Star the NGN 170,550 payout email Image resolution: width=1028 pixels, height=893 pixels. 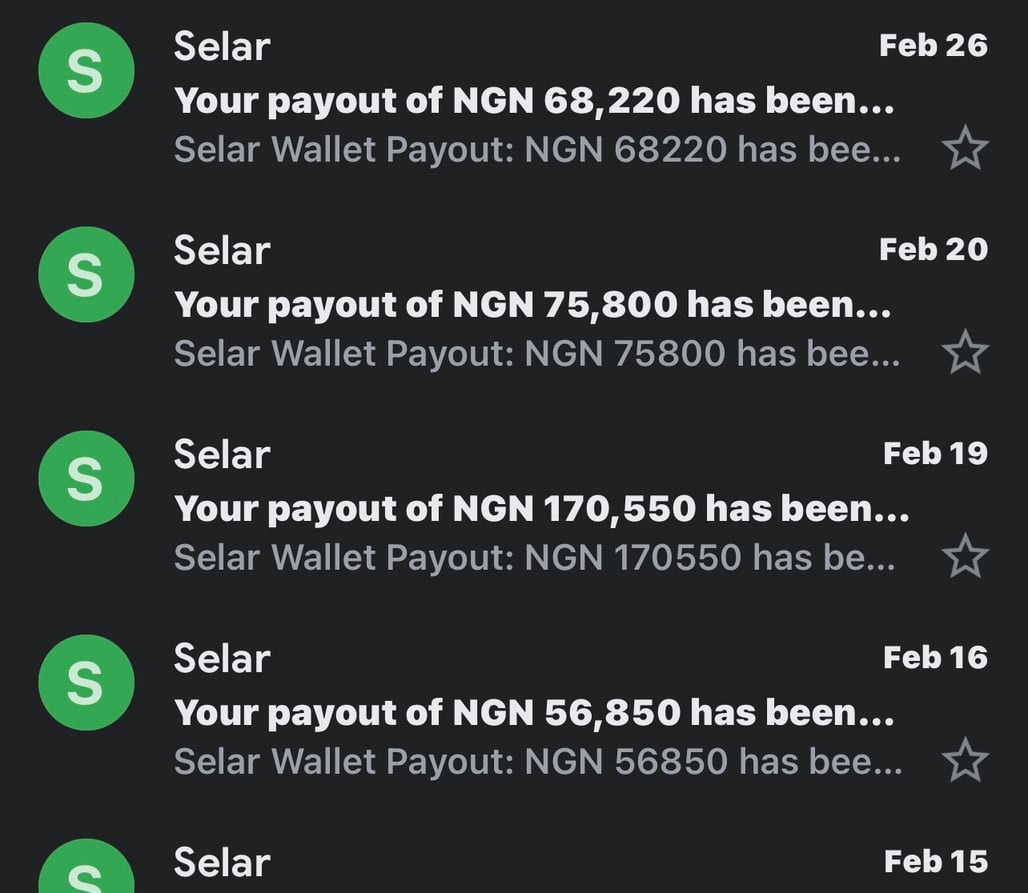click(x=965, y=557)
